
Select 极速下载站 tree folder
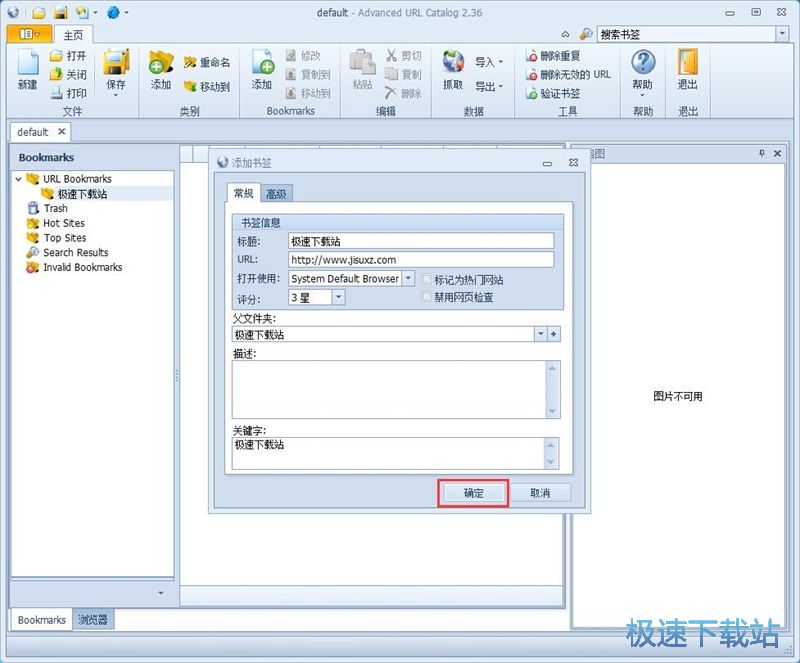tap(82, 194)
